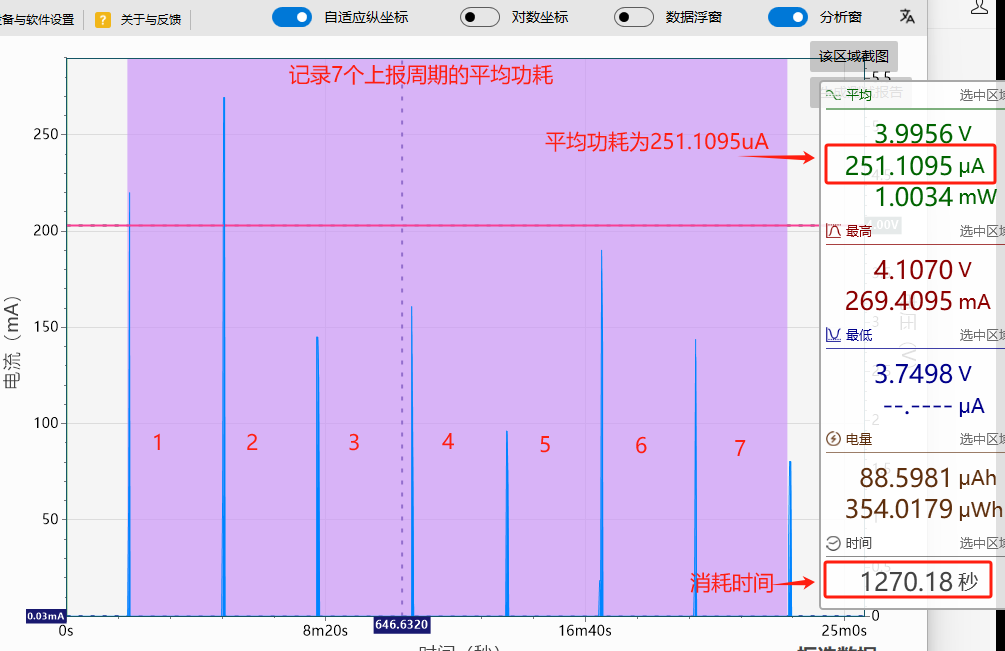Click the 25m0s time axis label
This screenshot has width=1005, height=651.
(845, 631)
